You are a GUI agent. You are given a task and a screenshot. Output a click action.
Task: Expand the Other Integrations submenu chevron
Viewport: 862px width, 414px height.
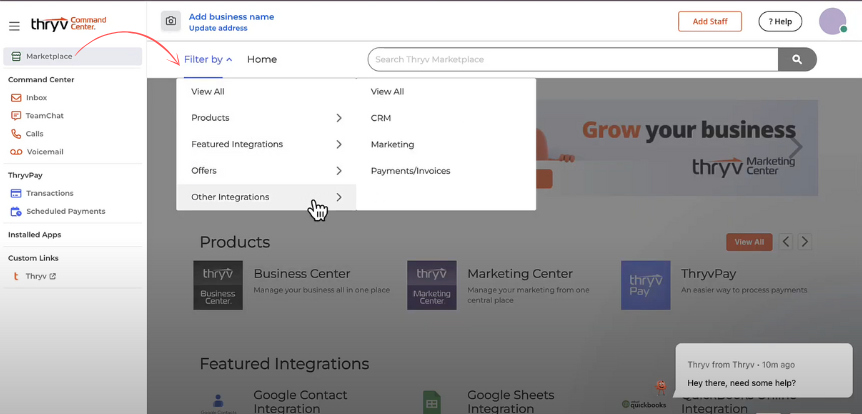[339, 197]
